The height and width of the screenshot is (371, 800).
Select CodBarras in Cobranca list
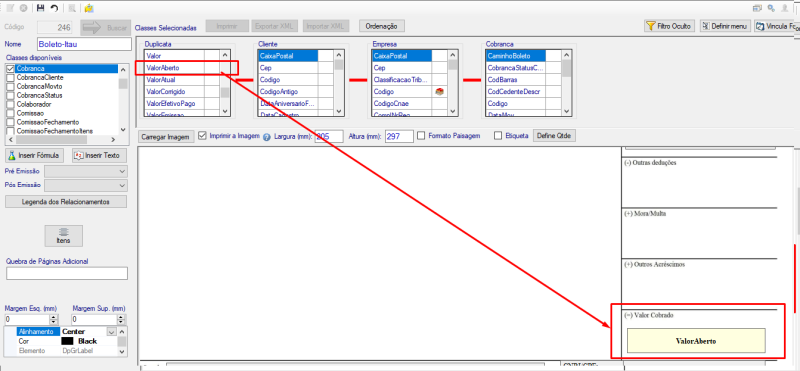coord(516,80)
